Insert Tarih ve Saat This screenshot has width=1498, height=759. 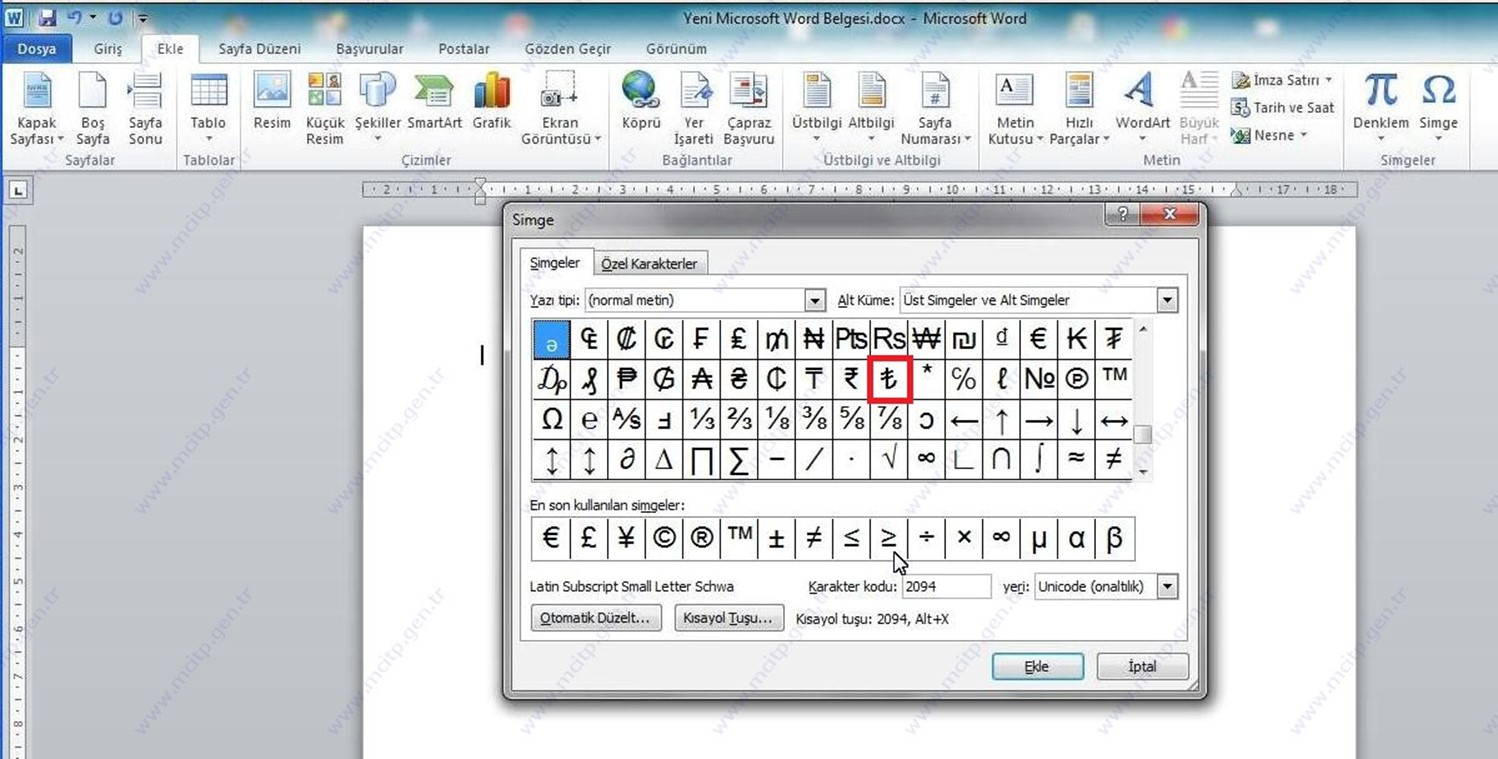[x=1283, y=107]
